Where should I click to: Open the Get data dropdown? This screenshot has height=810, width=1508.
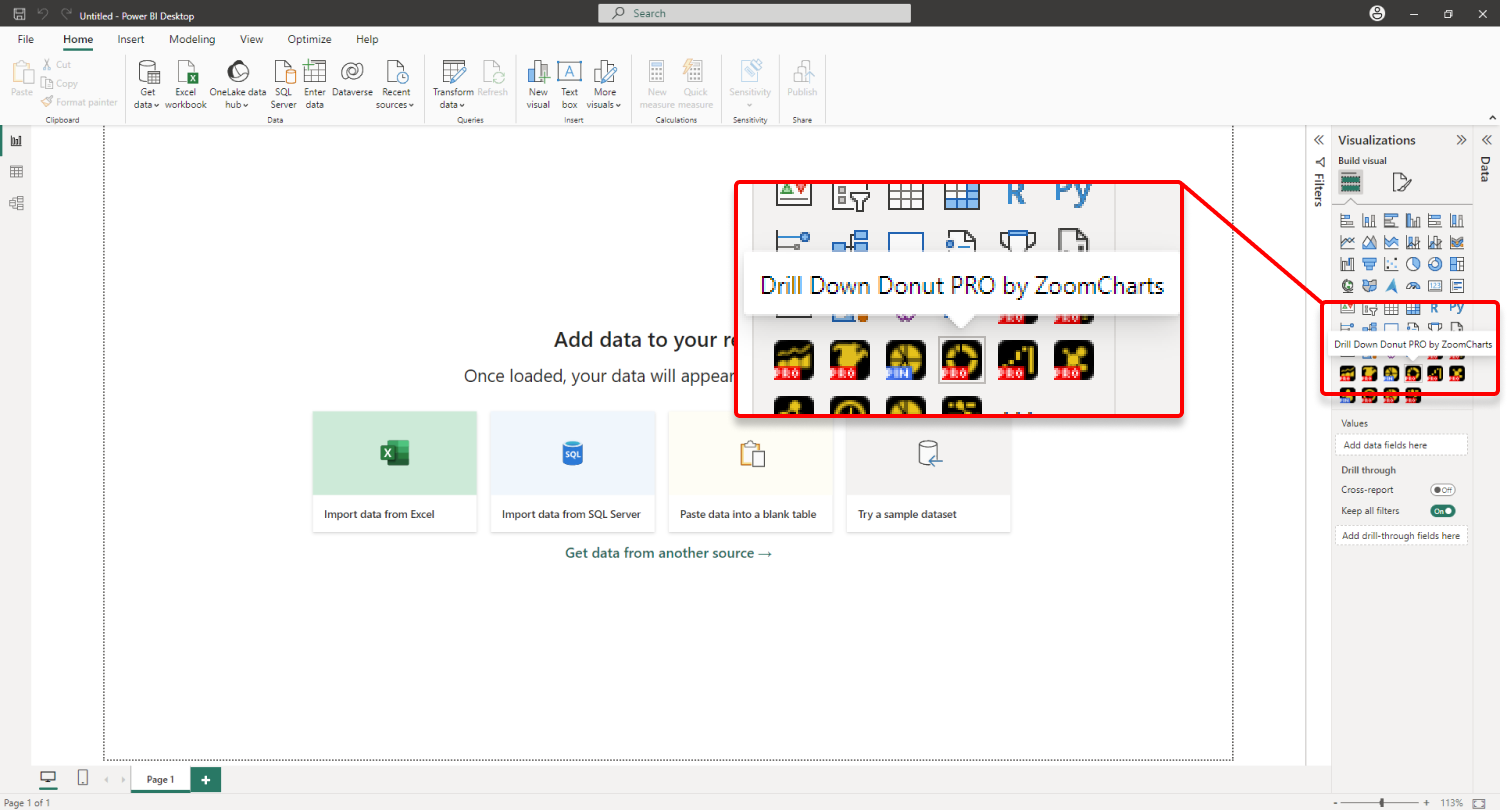147,85
